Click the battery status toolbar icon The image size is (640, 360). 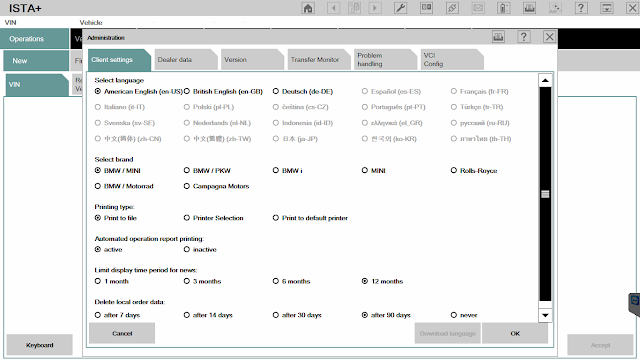[503, 8]
